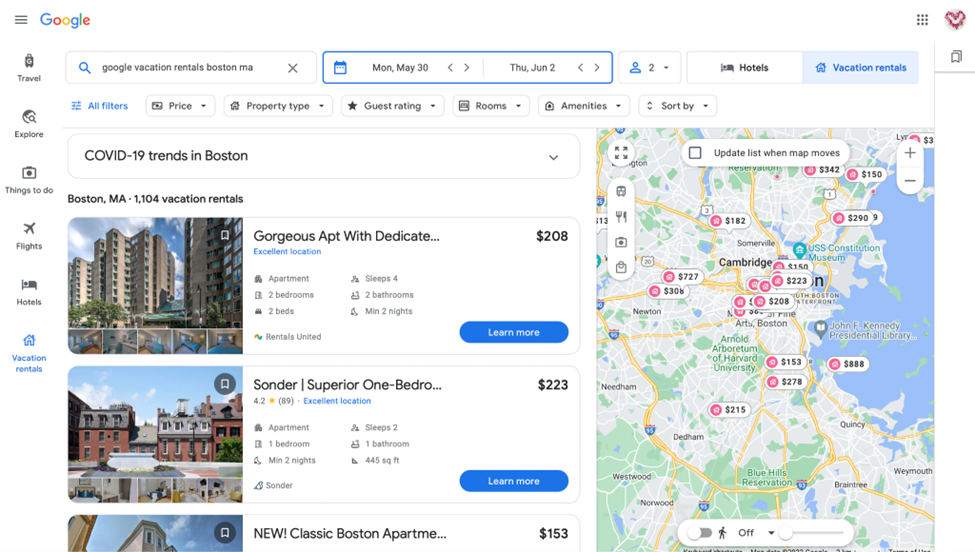
Task: Save the Classic Boston Apartment bookmark
Action: click(x=225, y=532)
